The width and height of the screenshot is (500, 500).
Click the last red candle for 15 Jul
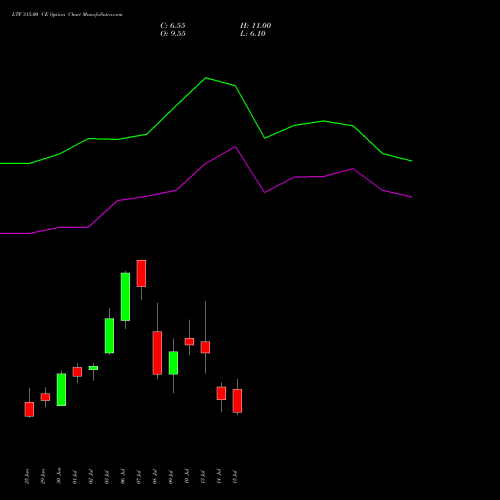coord(237,401)
